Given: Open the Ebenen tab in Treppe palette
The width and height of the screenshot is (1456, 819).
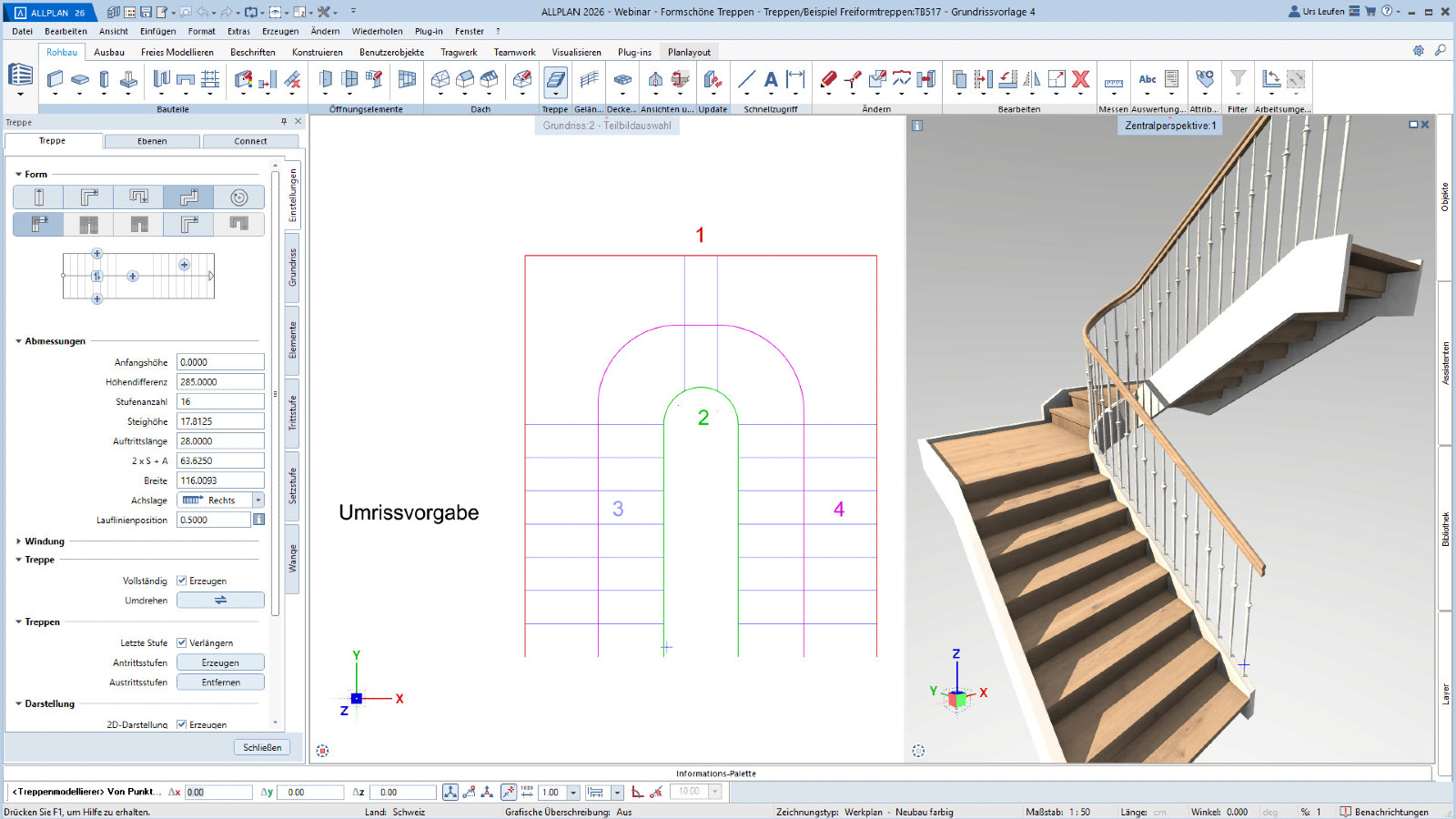Looking at the screenshot, I should pyautogui.click(x=152, y=141).
